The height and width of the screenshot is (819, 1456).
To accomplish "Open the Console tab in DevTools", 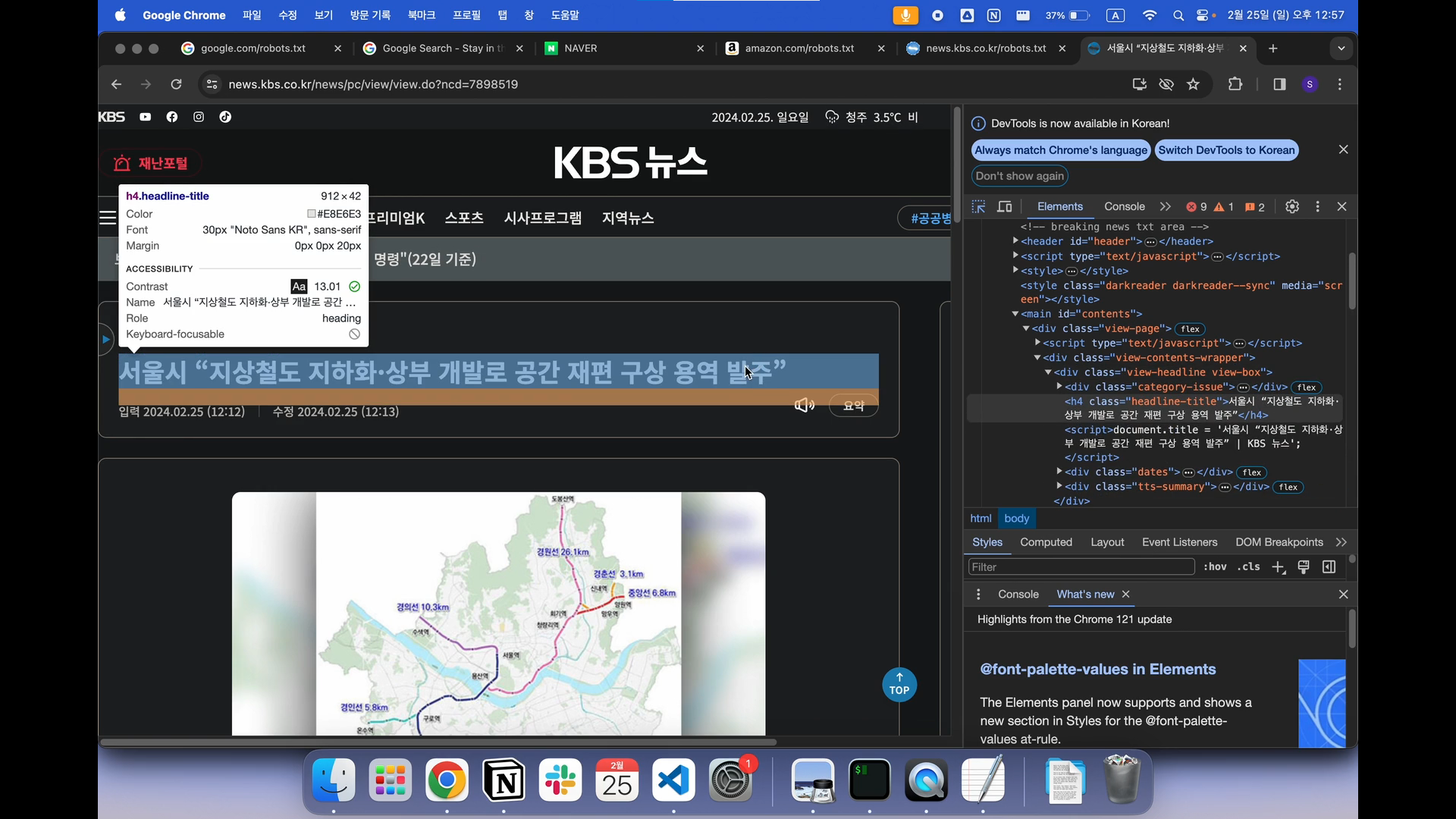I will [1124, 207].
